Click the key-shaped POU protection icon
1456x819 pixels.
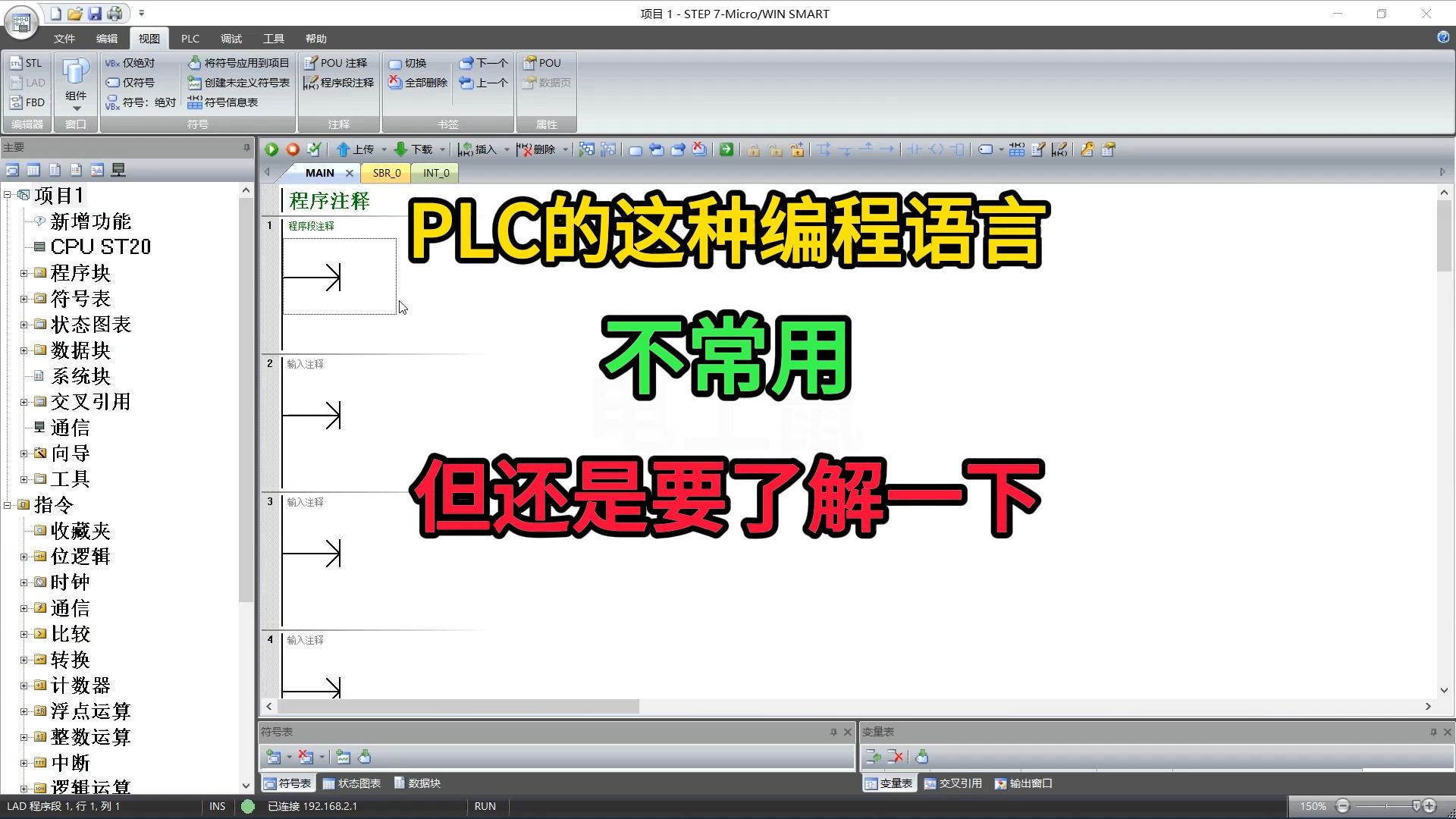point(1087,150)
